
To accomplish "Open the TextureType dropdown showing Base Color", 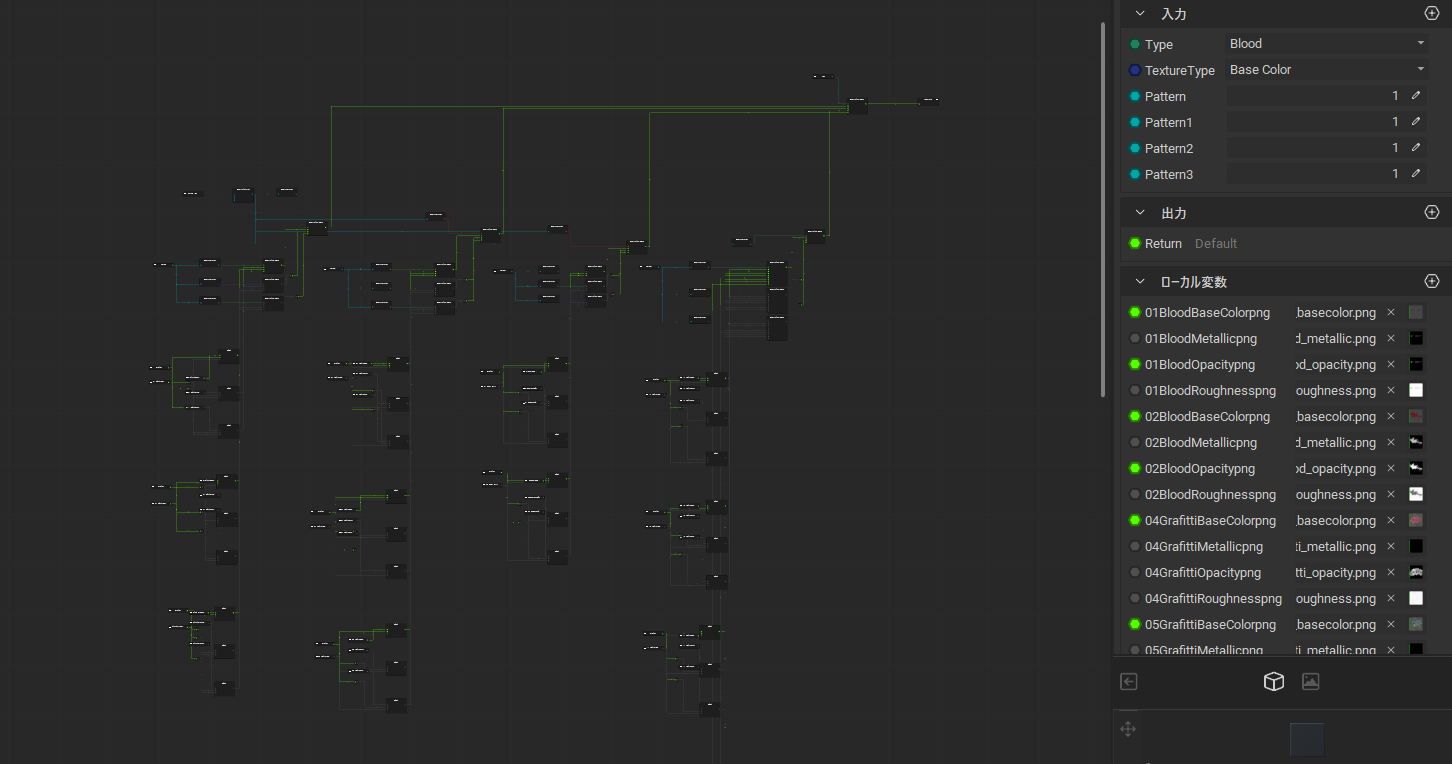I will (1326, 70).
